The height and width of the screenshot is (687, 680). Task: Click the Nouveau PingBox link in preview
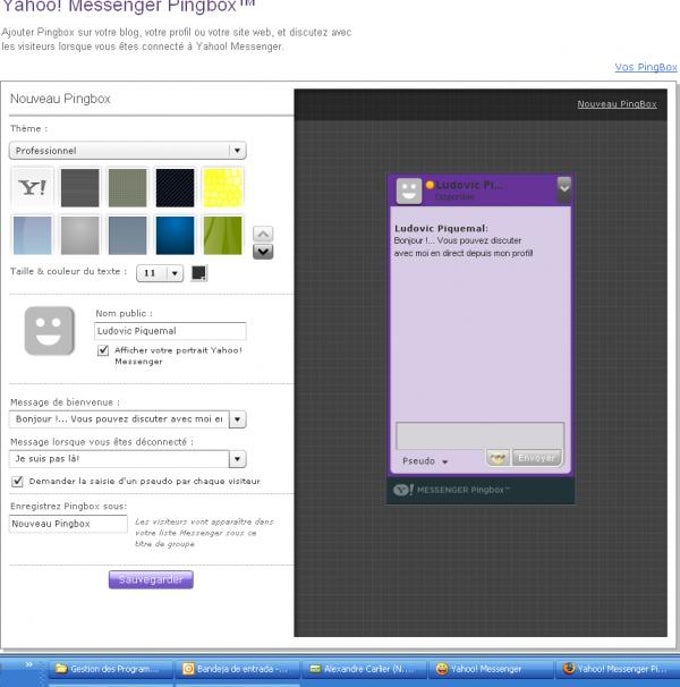click(617, 104)
